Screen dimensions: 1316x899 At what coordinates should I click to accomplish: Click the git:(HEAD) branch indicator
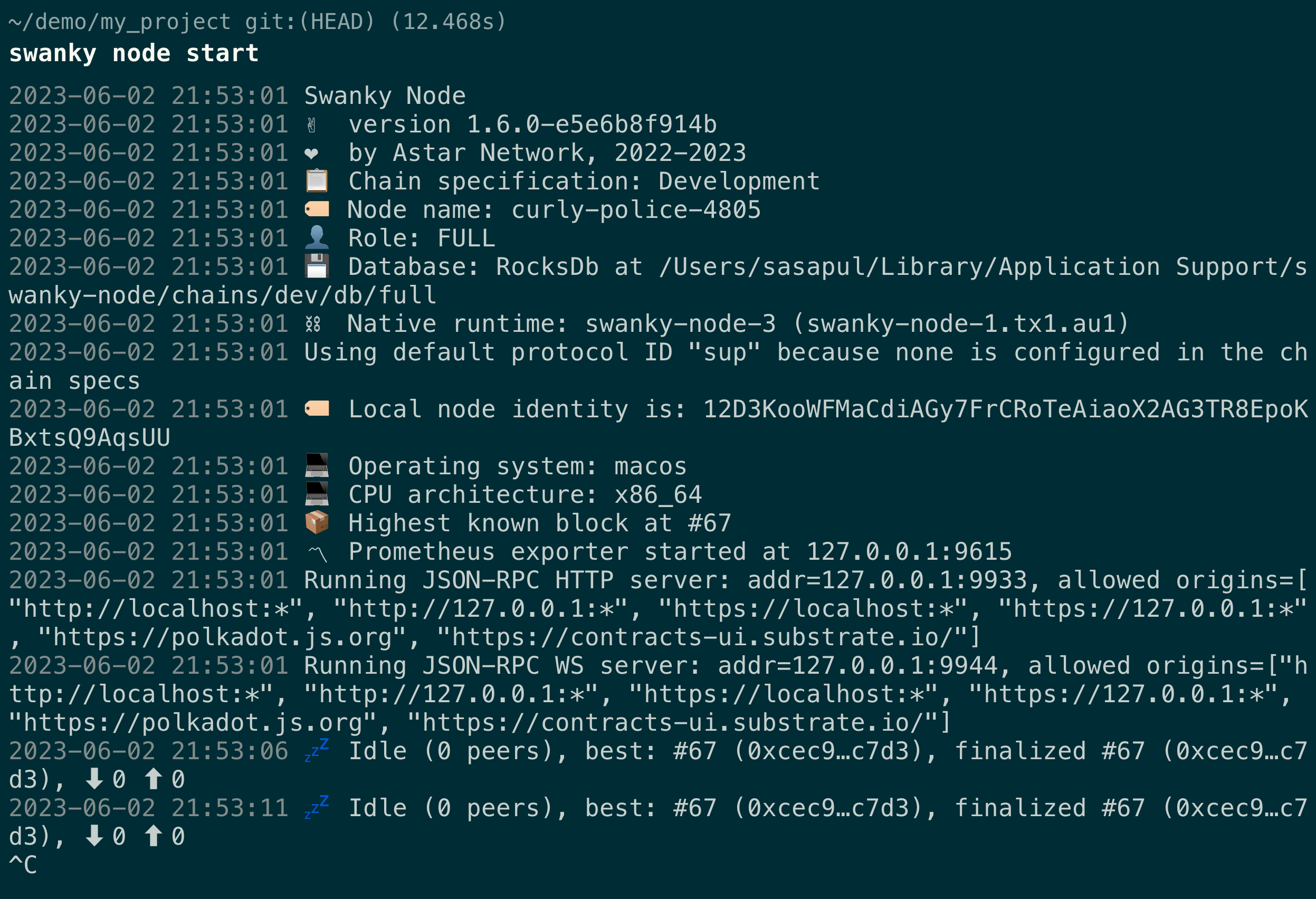[310, 22]
